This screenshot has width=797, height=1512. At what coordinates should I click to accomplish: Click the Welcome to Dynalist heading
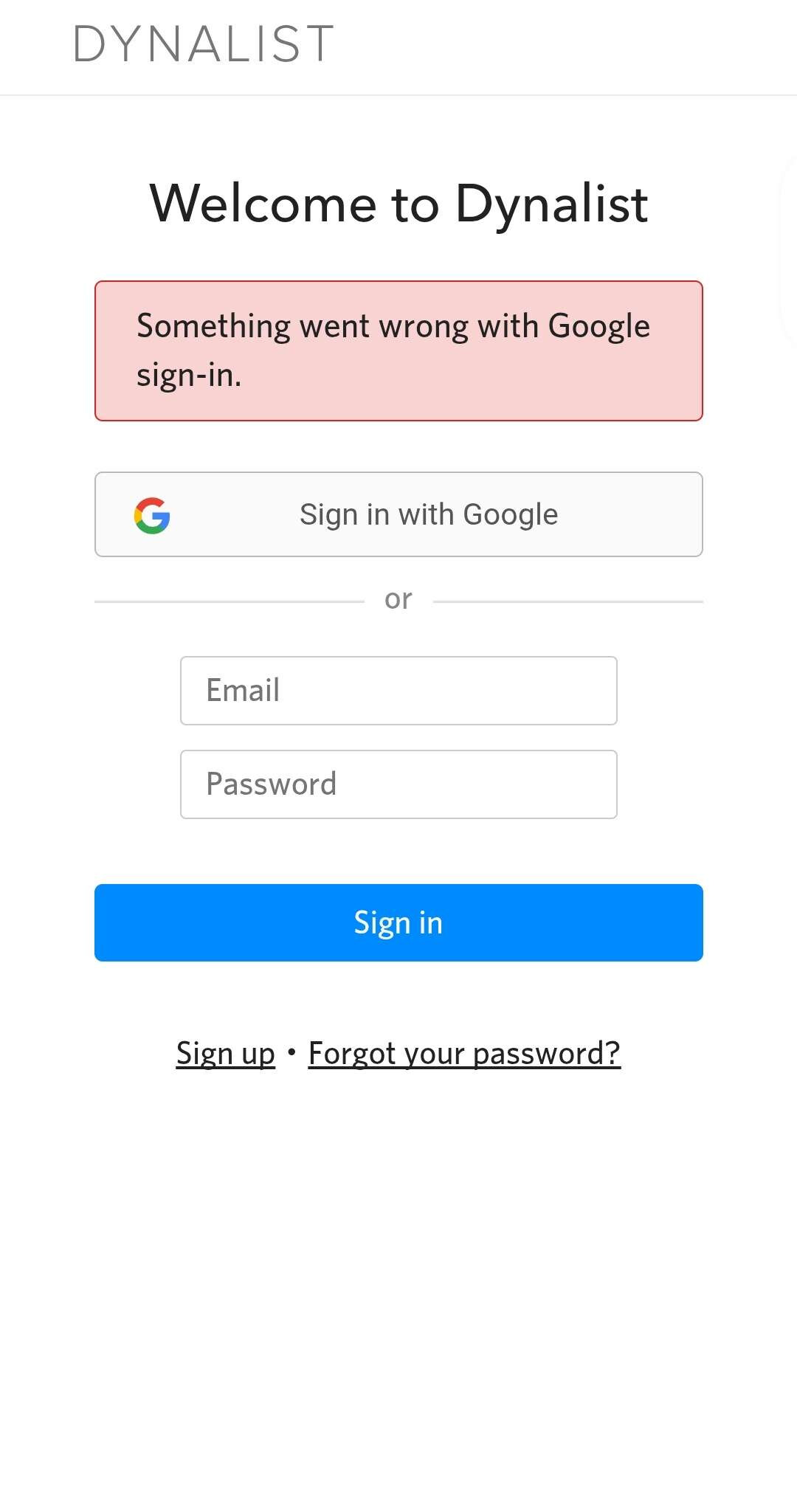(x=398, y=204)
